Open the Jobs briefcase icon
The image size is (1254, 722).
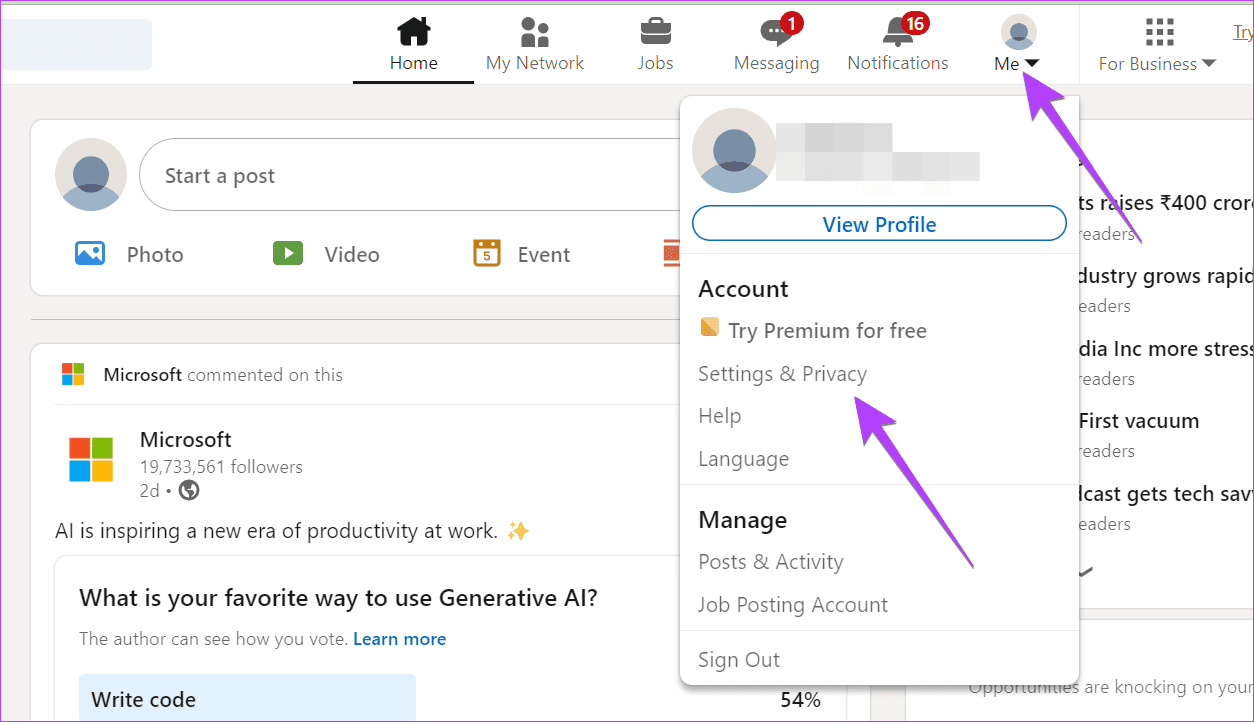656,32
